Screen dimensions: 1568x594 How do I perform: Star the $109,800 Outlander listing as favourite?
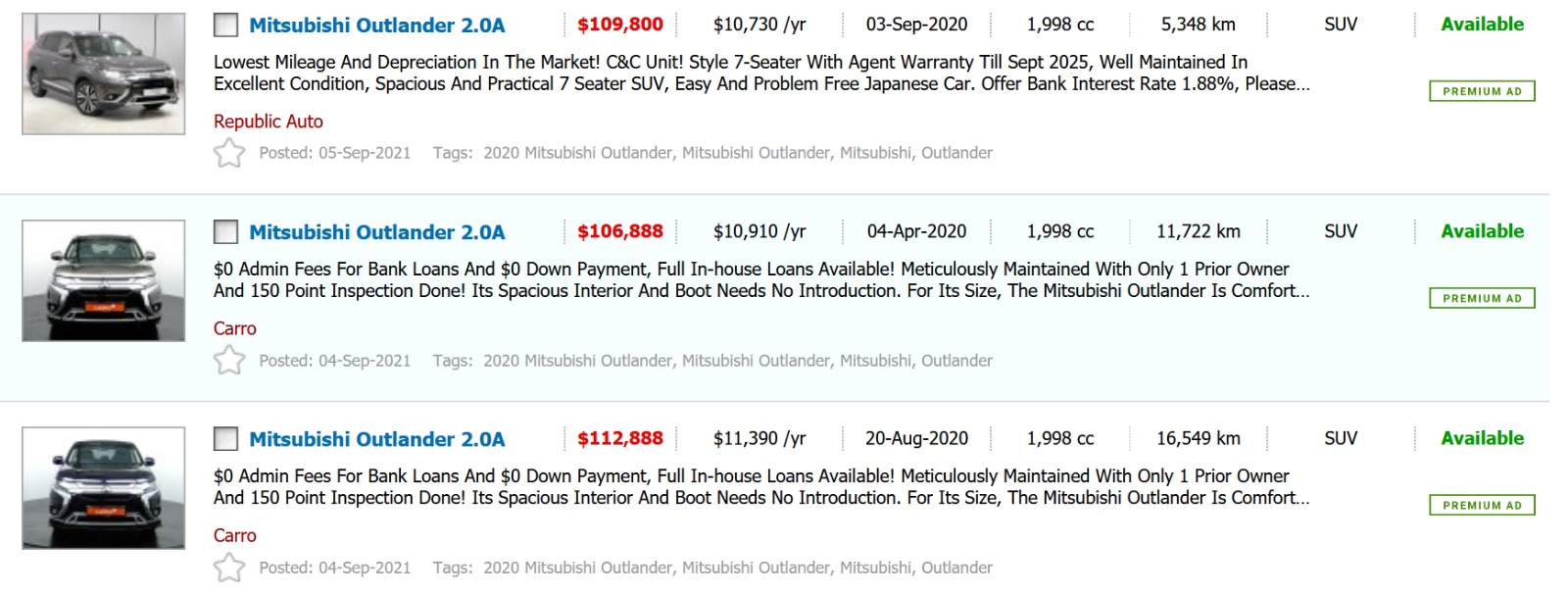[229, 153]
